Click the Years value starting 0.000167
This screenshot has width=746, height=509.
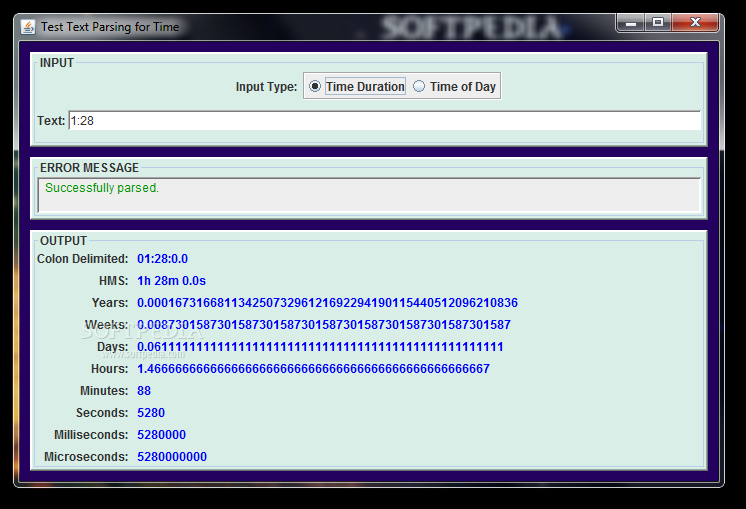pyautogui.click(x=327, y=303)
